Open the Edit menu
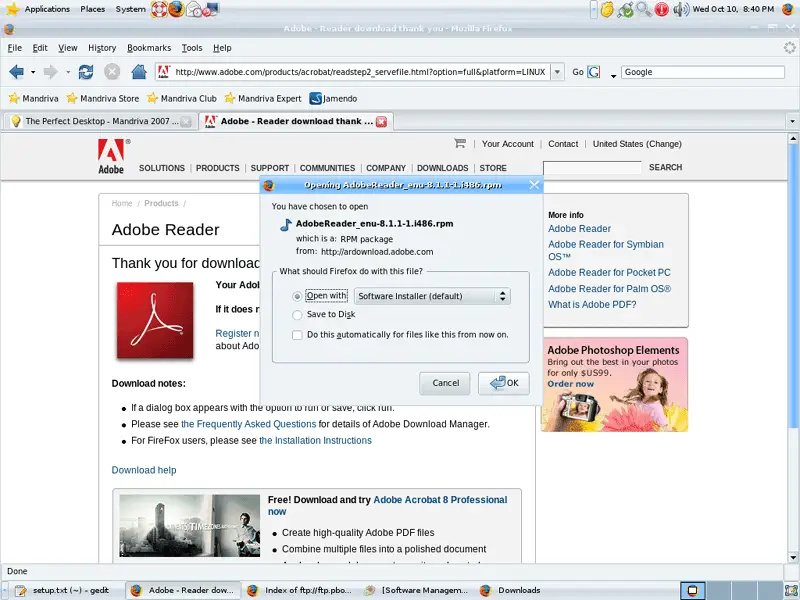 pyautogui.click(x=40, y=48)
